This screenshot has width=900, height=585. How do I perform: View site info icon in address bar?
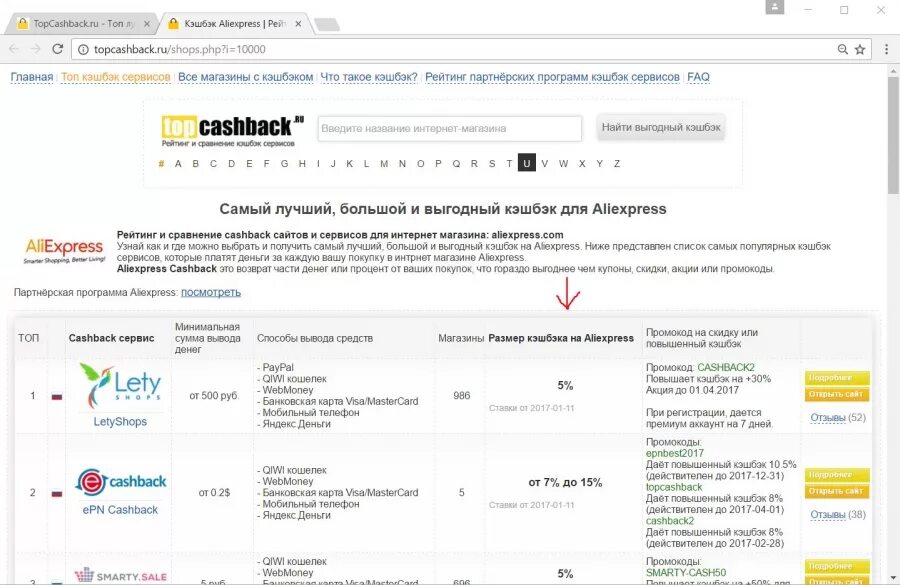[83, 49]
